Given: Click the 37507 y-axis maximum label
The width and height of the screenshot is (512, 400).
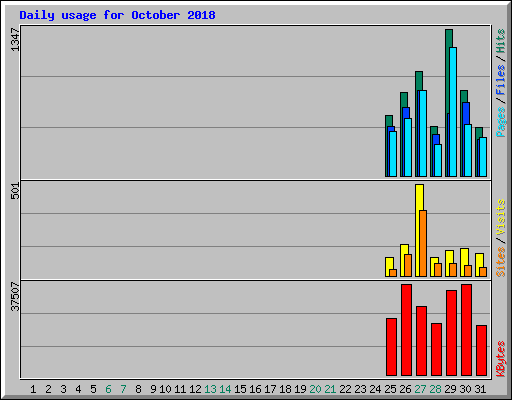Looking at the screenshot, I should pos(15,296).
